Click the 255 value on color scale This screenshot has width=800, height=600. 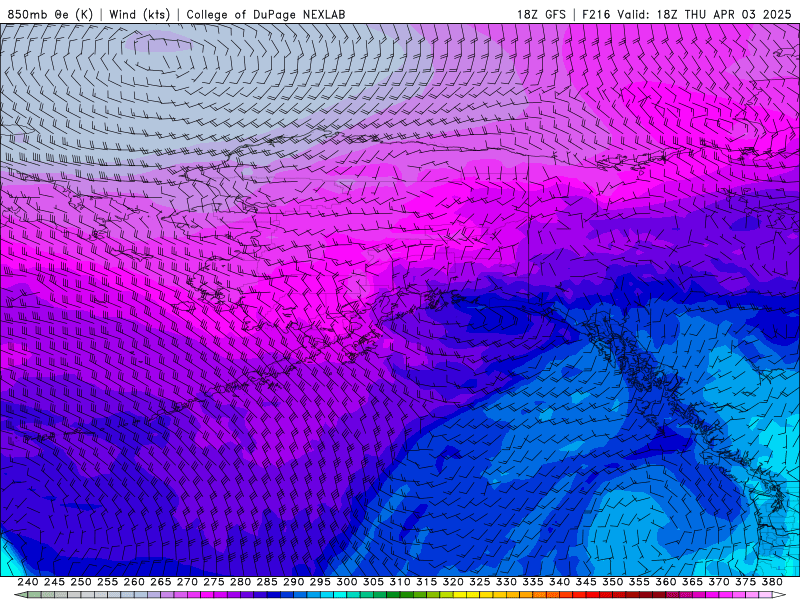[x=107, y=582]
